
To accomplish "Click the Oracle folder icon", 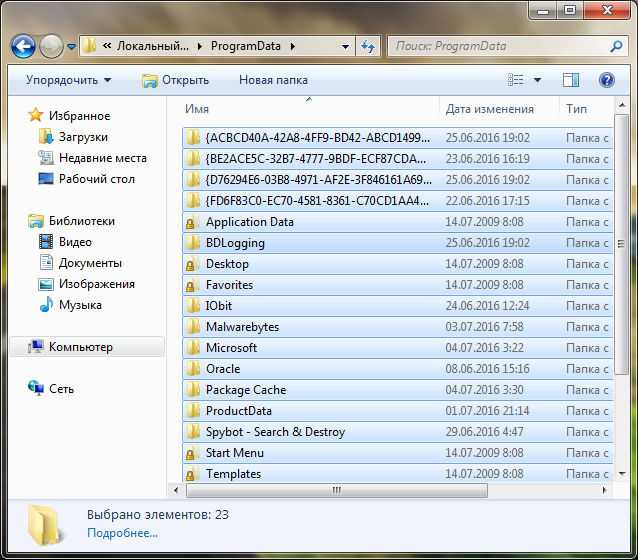I will click(193, 369).
